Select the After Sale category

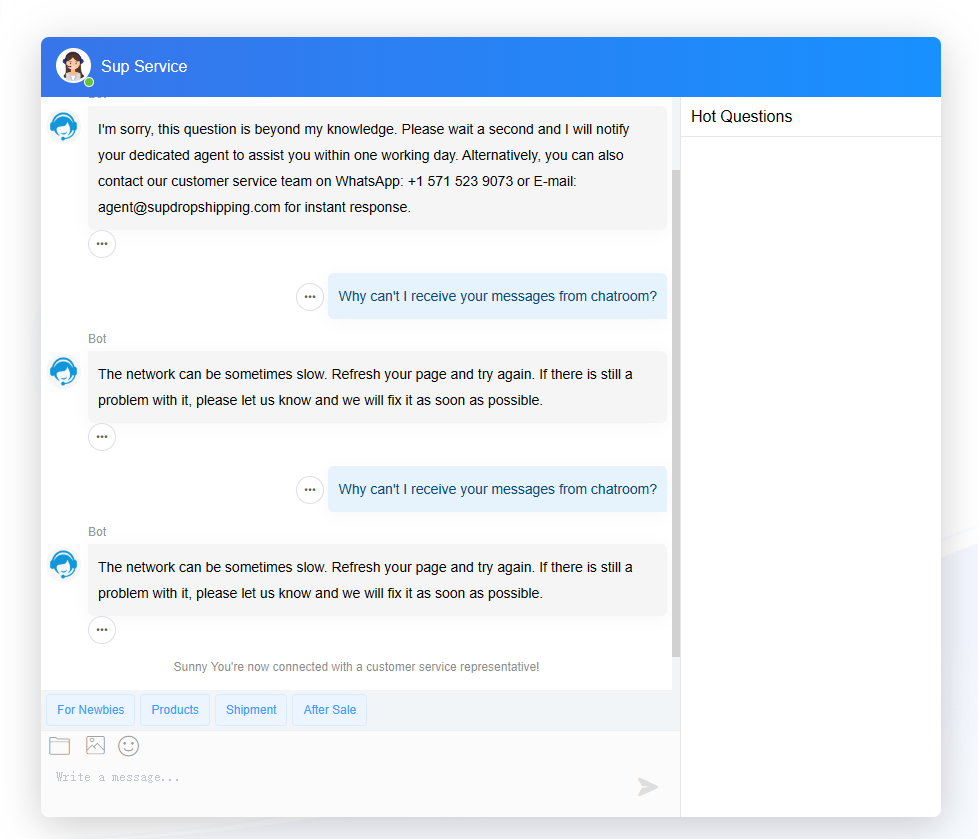coord(329,710)
